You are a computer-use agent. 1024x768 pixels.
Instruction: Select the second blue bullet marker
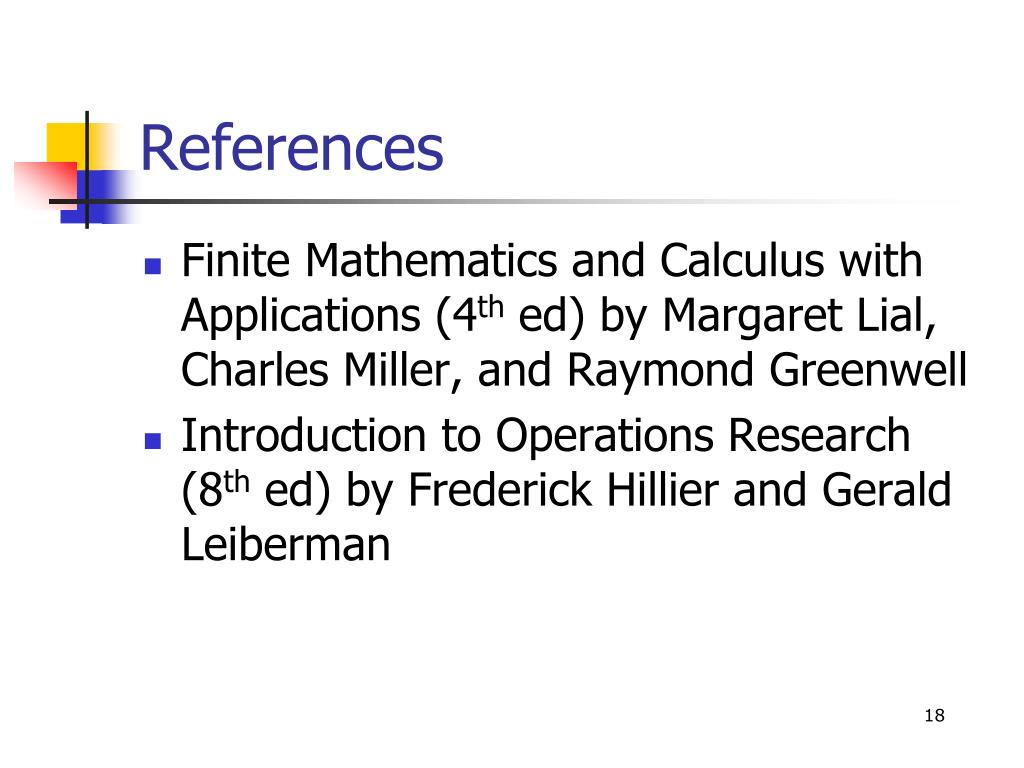[x=153, y=441]
